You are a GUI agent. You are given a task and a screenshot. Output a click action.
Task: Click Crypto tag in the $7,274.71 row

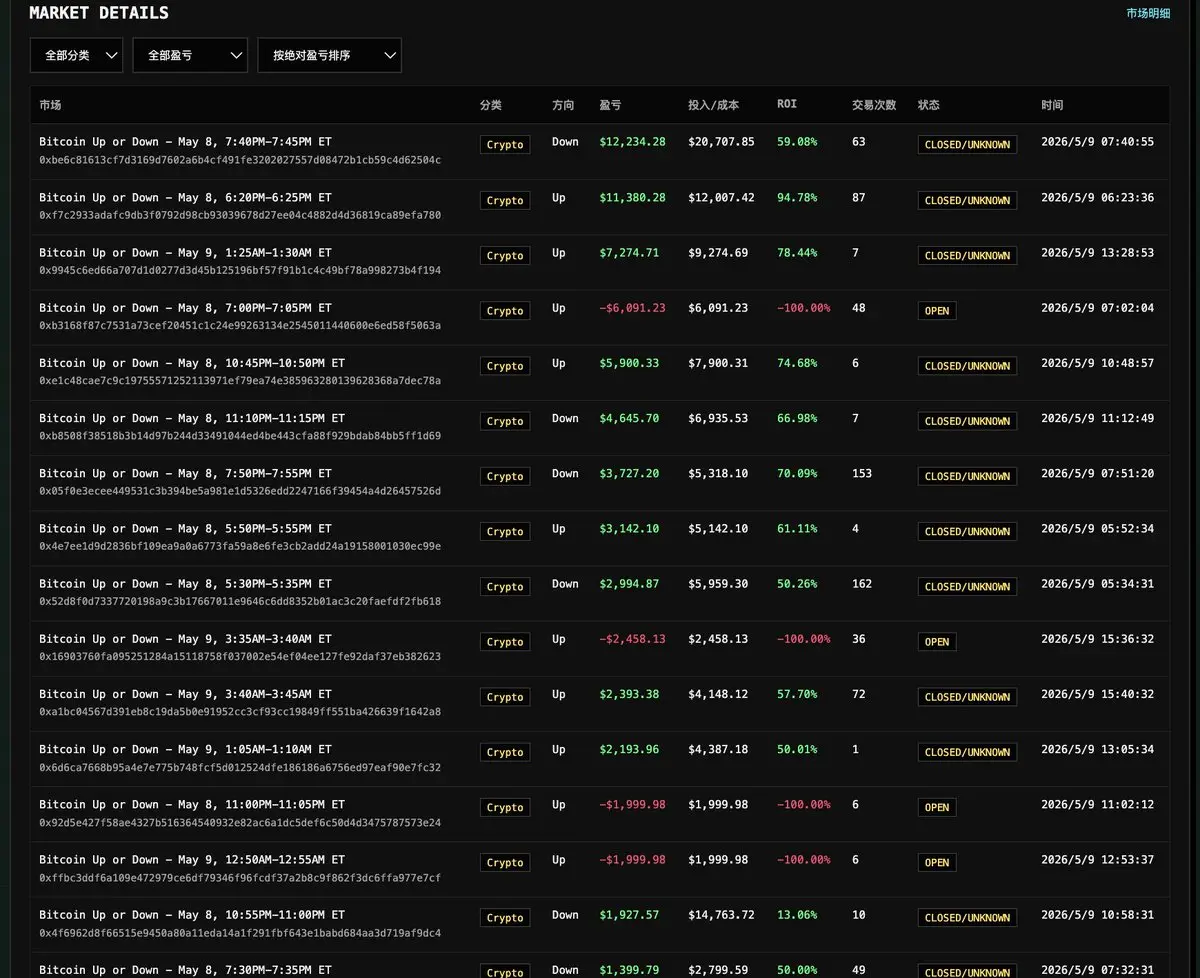tap(505, 255)
